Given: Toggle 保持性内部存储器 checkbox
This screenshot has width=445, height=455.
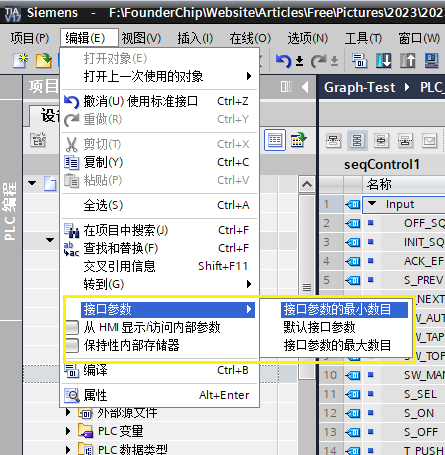Looking at the screenshot, I should tap(72, 345).
